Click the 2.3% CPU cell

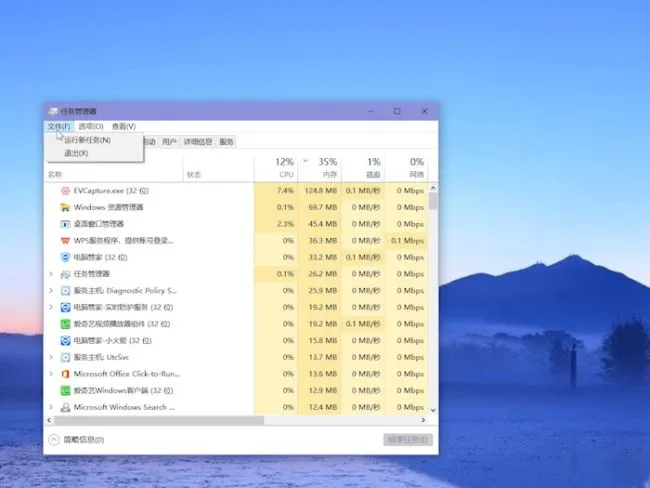276,224
